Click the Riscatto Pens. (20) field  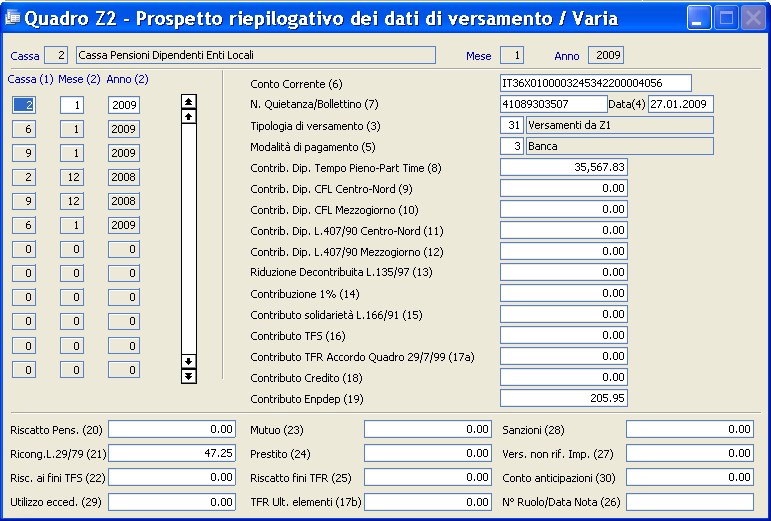(172, 429)
